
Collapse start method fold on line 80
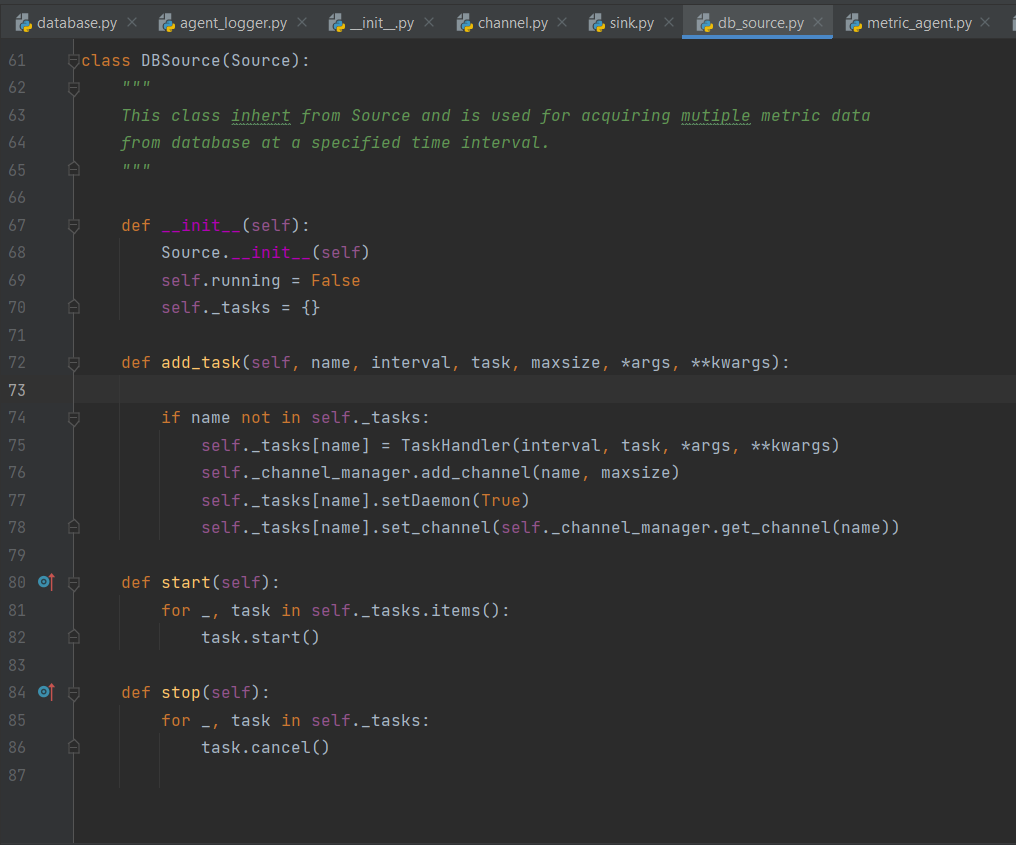(74, 583)
